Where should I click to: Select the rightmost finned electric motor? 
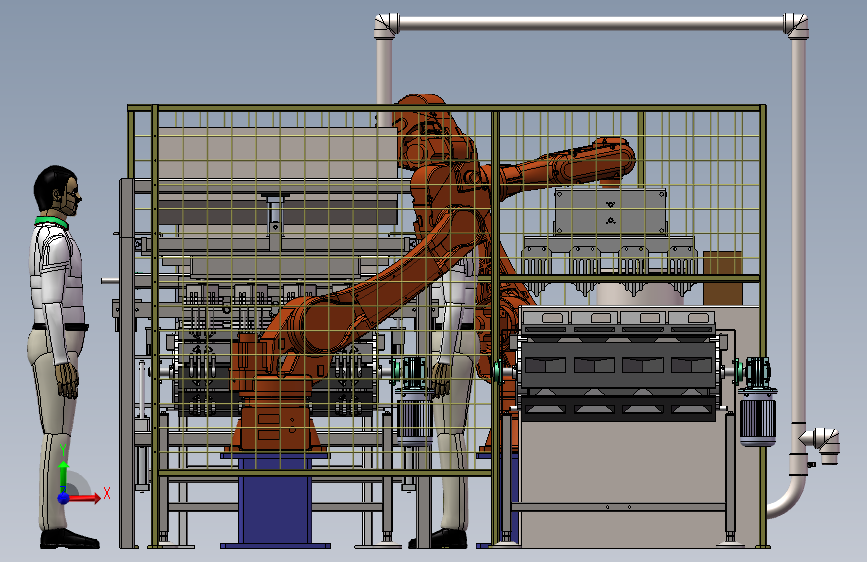(758, 420)
